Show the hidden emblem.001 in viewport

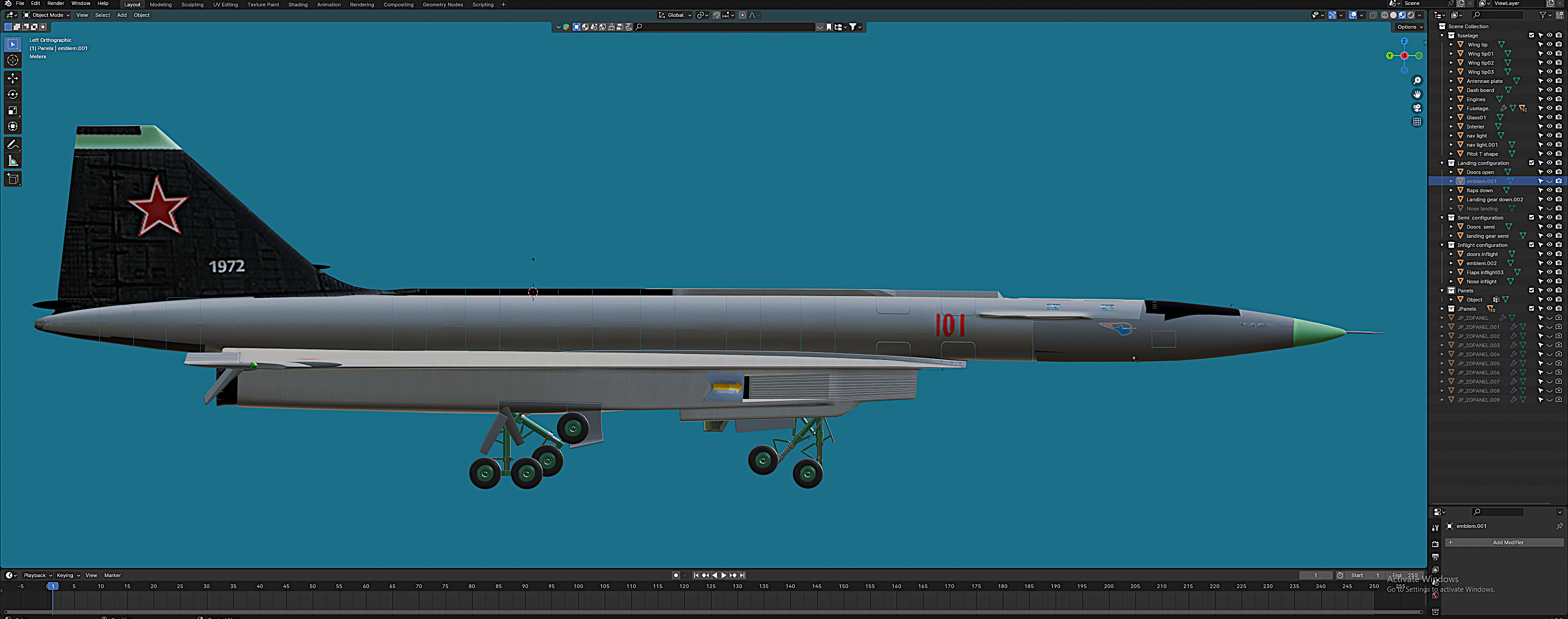[1550, 181]
